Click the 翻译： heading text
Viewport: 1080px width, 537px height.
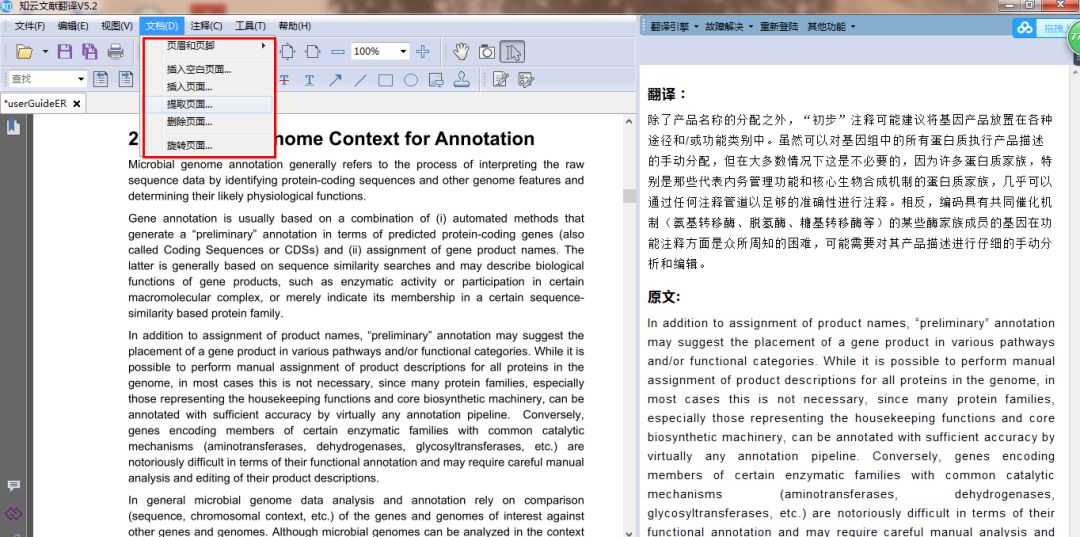click(x=667, y=94)
